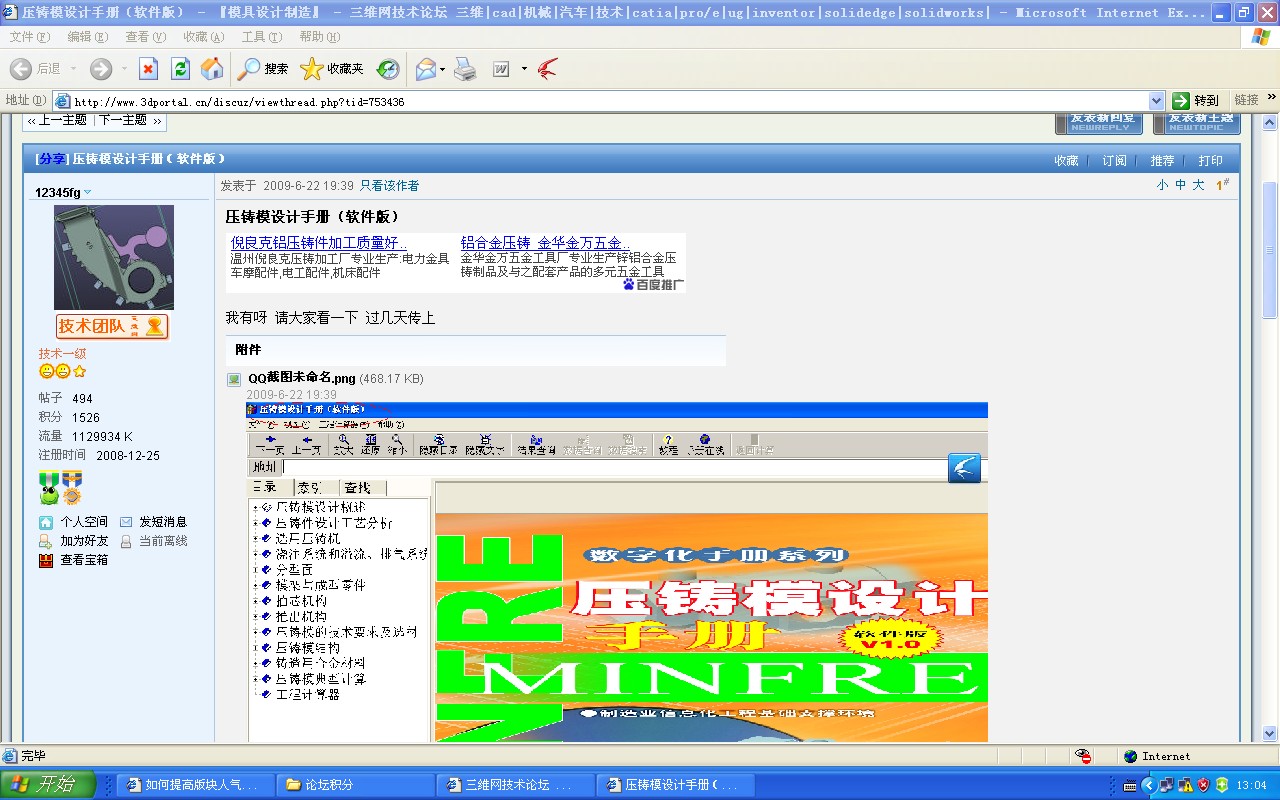
Task: Open the Edit with Word dropdown arrow
Action: pos(523,69)
